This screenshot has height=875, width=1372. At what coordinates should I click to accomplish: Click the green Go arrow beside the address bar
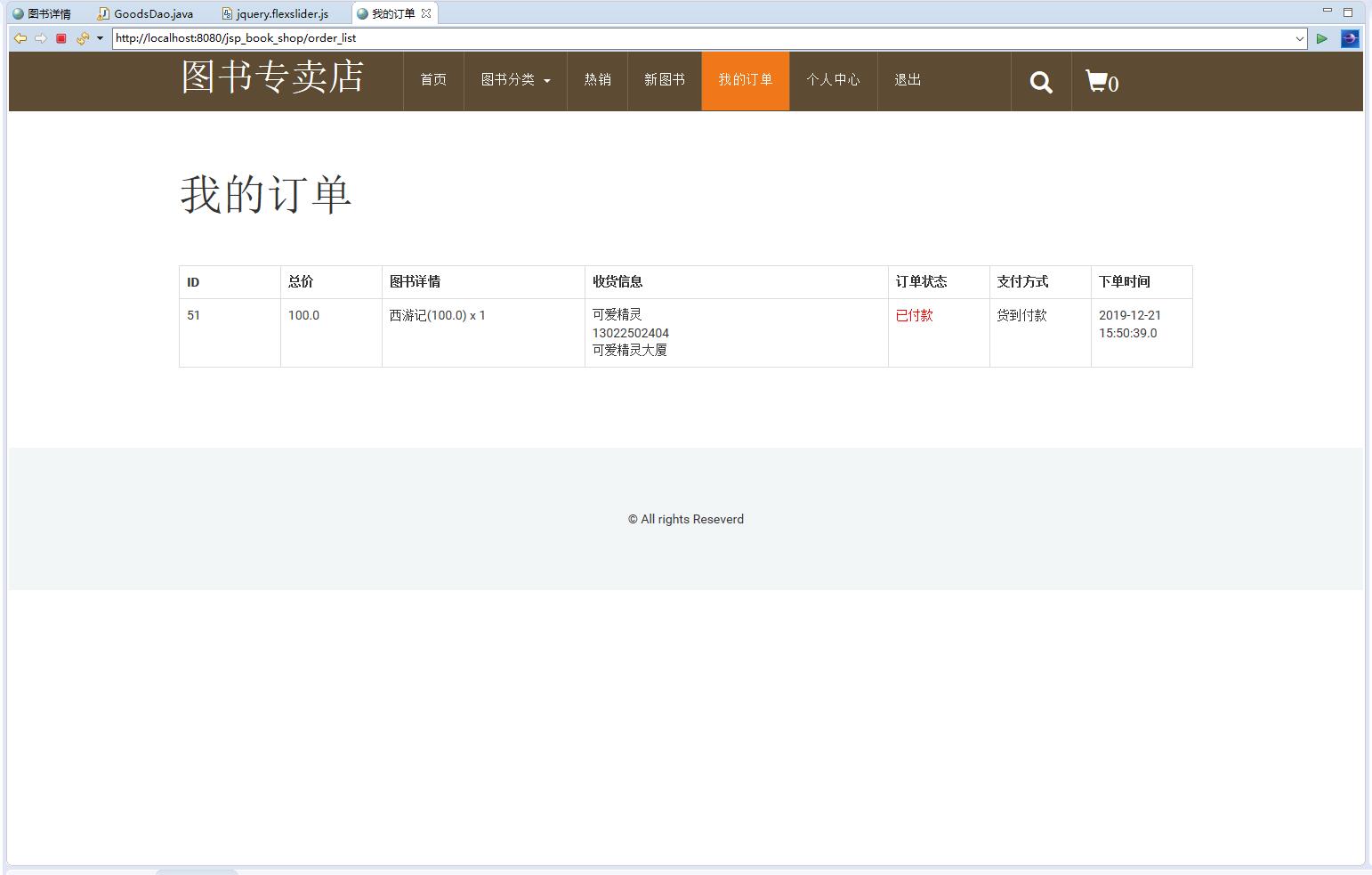click(x=1322, y=38)
